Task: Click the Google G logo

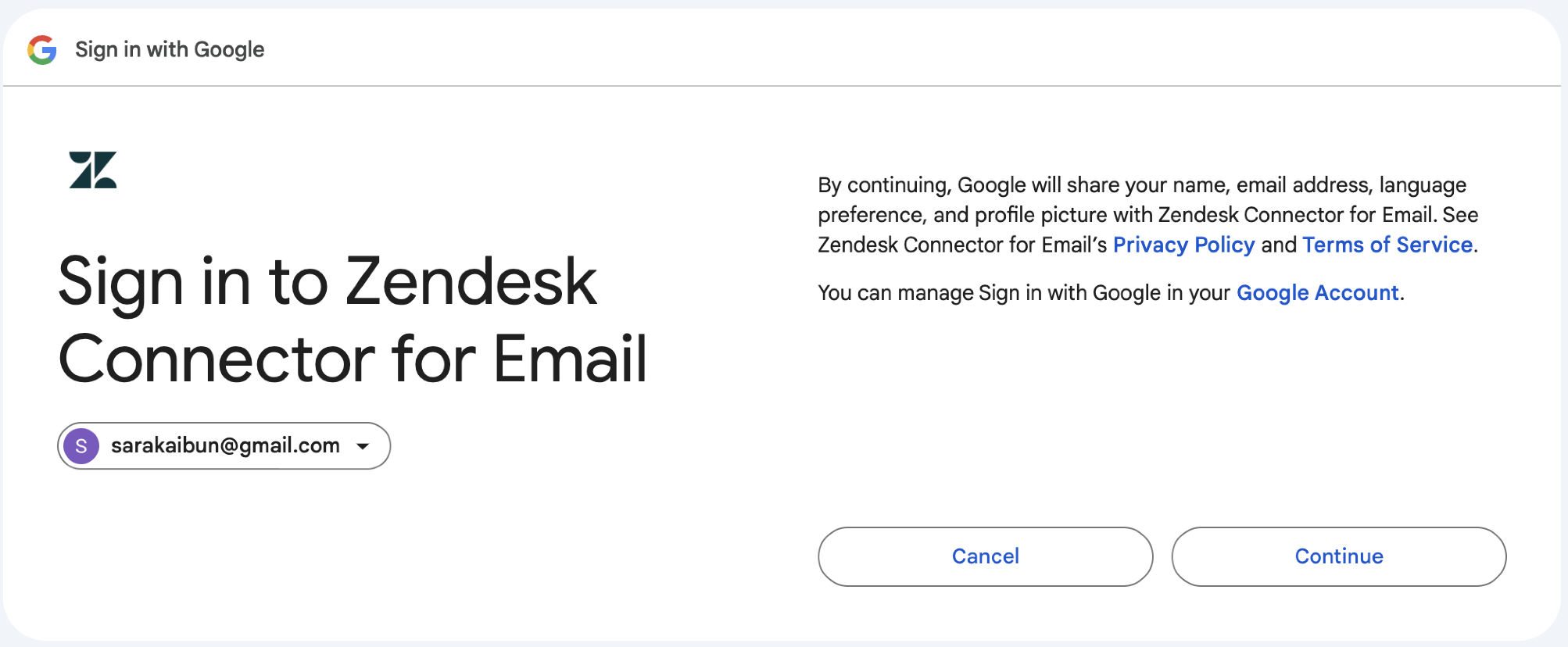Action: 42,50
